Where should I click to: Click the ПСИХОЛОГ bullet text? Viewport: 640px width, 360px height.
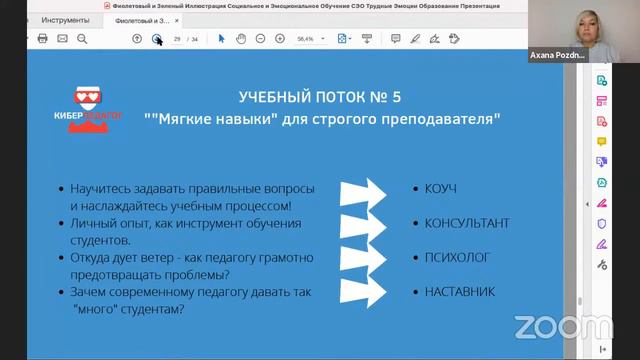pyautogui.click(x=457, y=258)
